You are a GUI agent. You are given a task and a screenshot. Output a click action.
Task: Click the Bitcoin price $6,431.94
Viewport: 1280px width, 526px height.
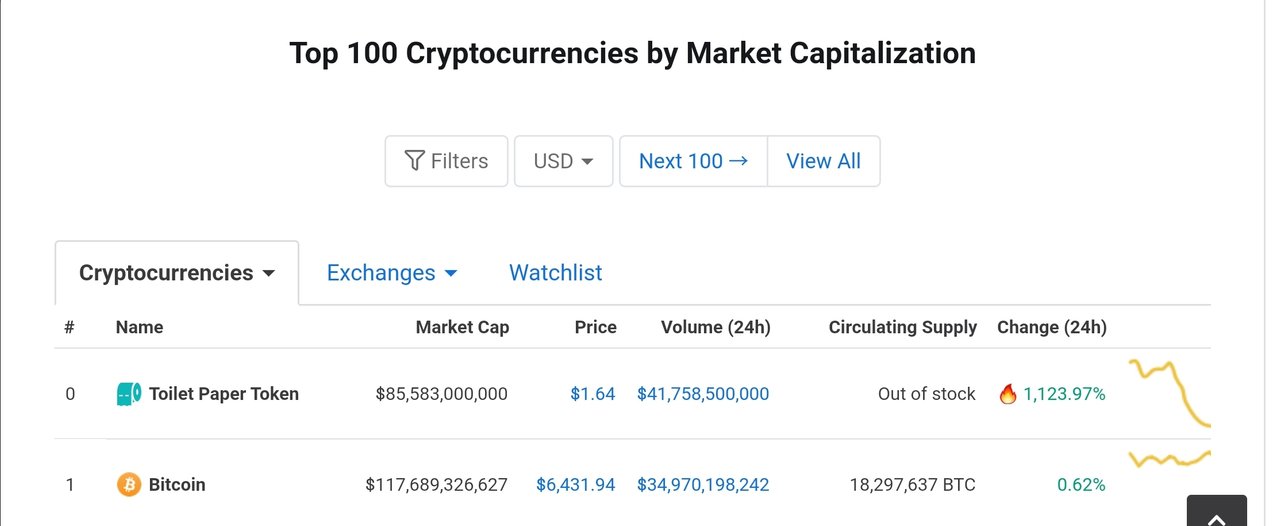[576, 485]
